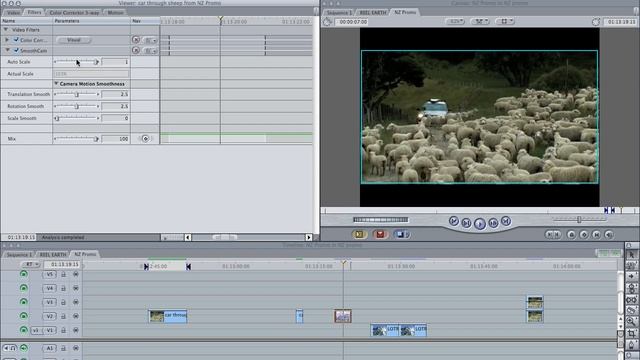This screenshot has height=360, width=640.
Task: Click Play Around Current Frame in Canvas
Action: click(493, 223)
